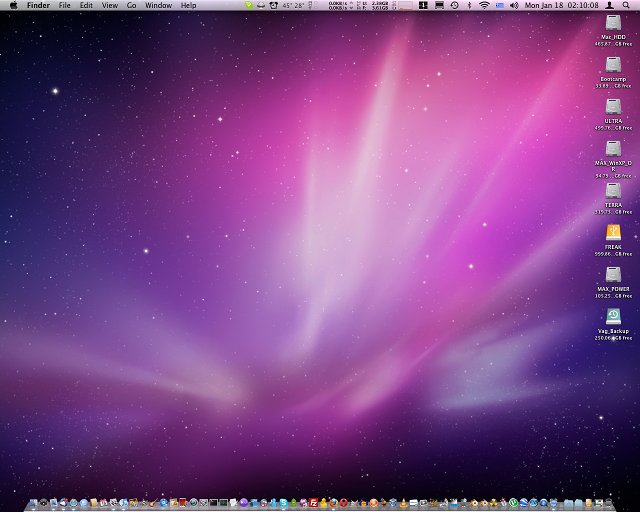Open the Window menu

(x=158, y=5)
